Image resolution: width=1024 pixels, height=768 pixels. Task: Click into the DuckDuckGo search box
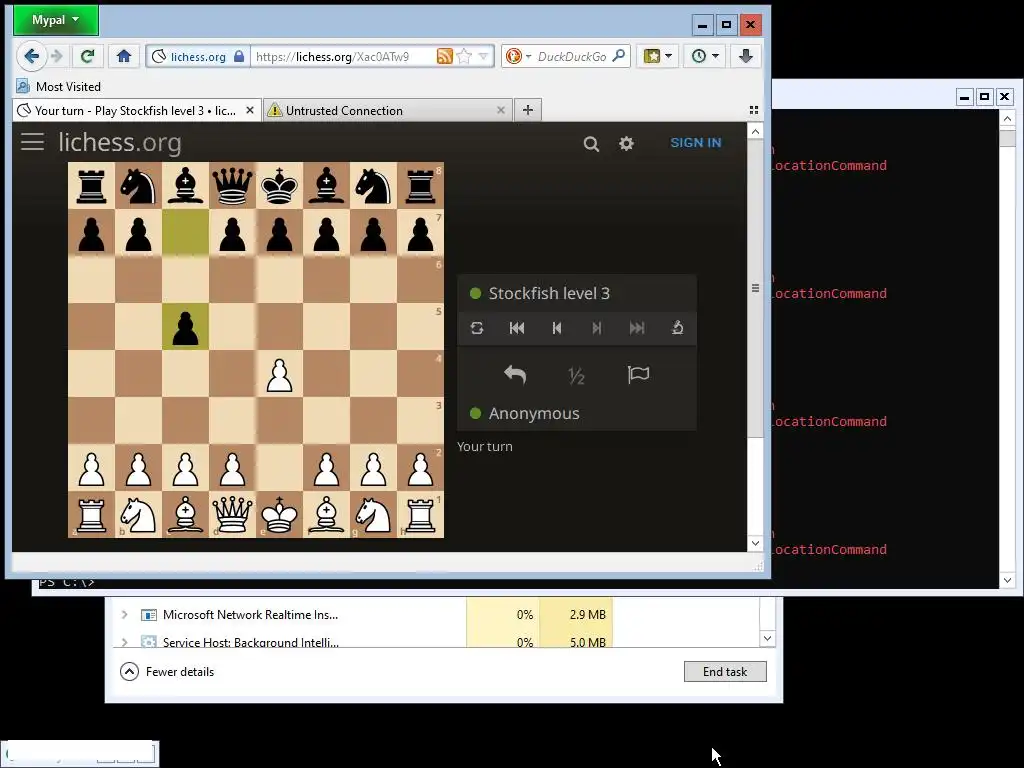pos(572,57)
